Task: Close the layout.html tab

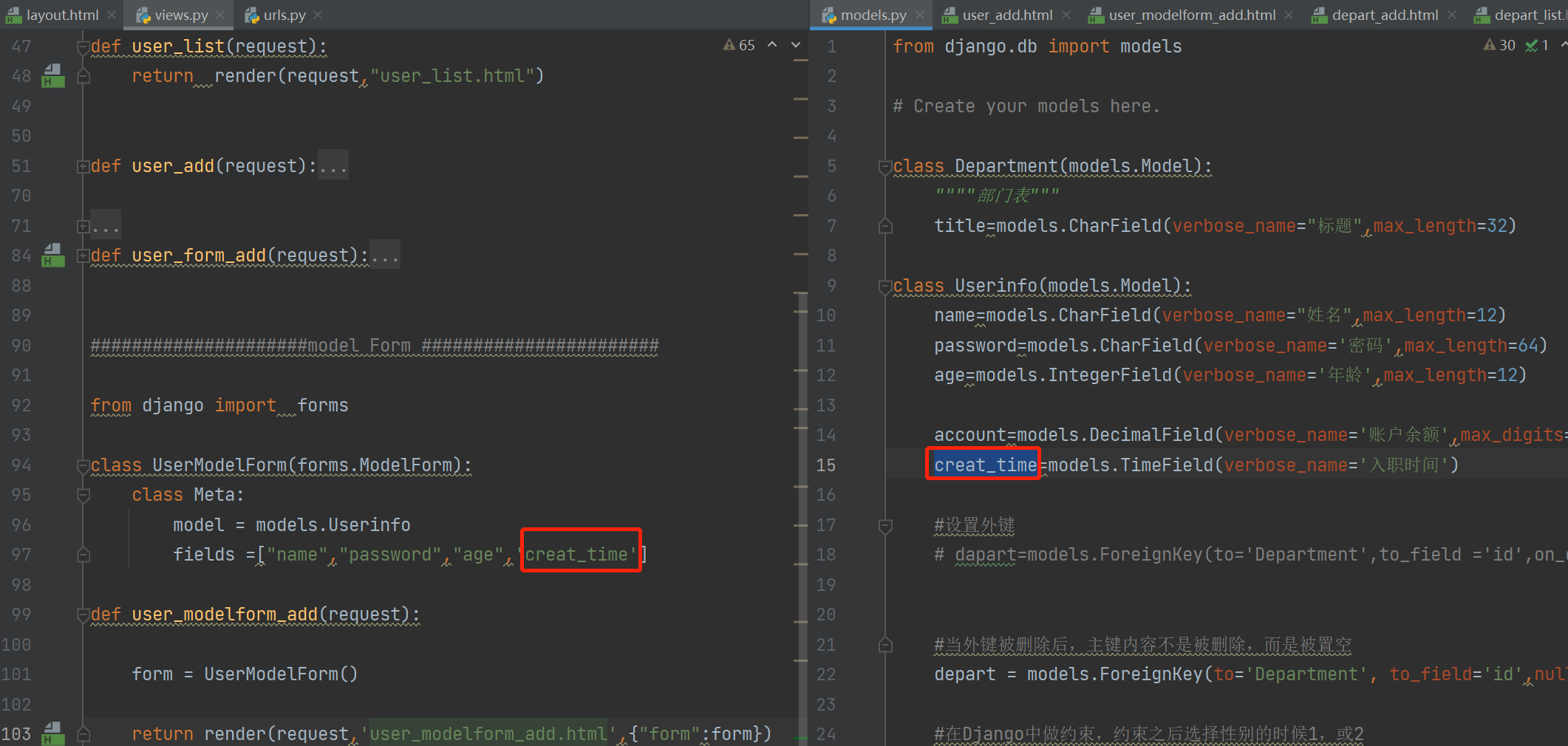Action: click(x=112, y=15)
